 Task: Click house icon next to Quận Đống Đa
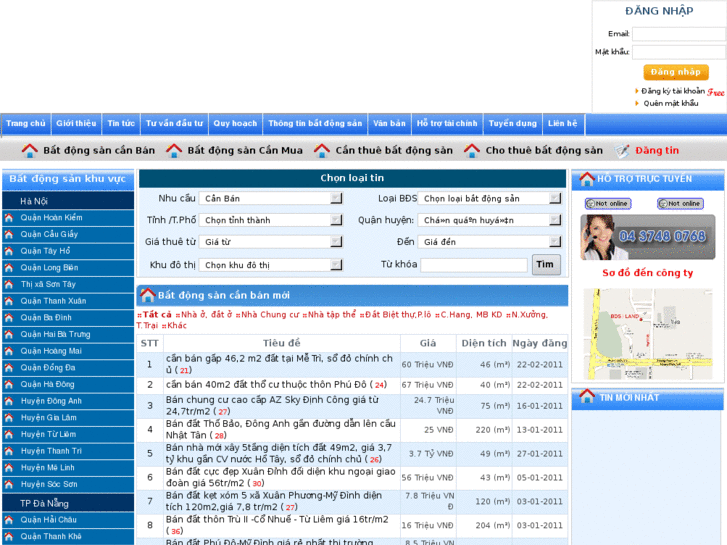(x=9, y=368)
